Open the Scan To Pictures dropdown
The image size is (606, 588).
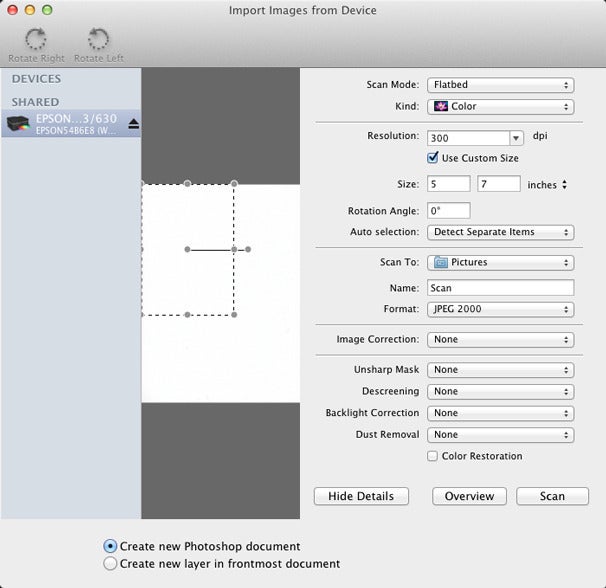tap(500, 262)
